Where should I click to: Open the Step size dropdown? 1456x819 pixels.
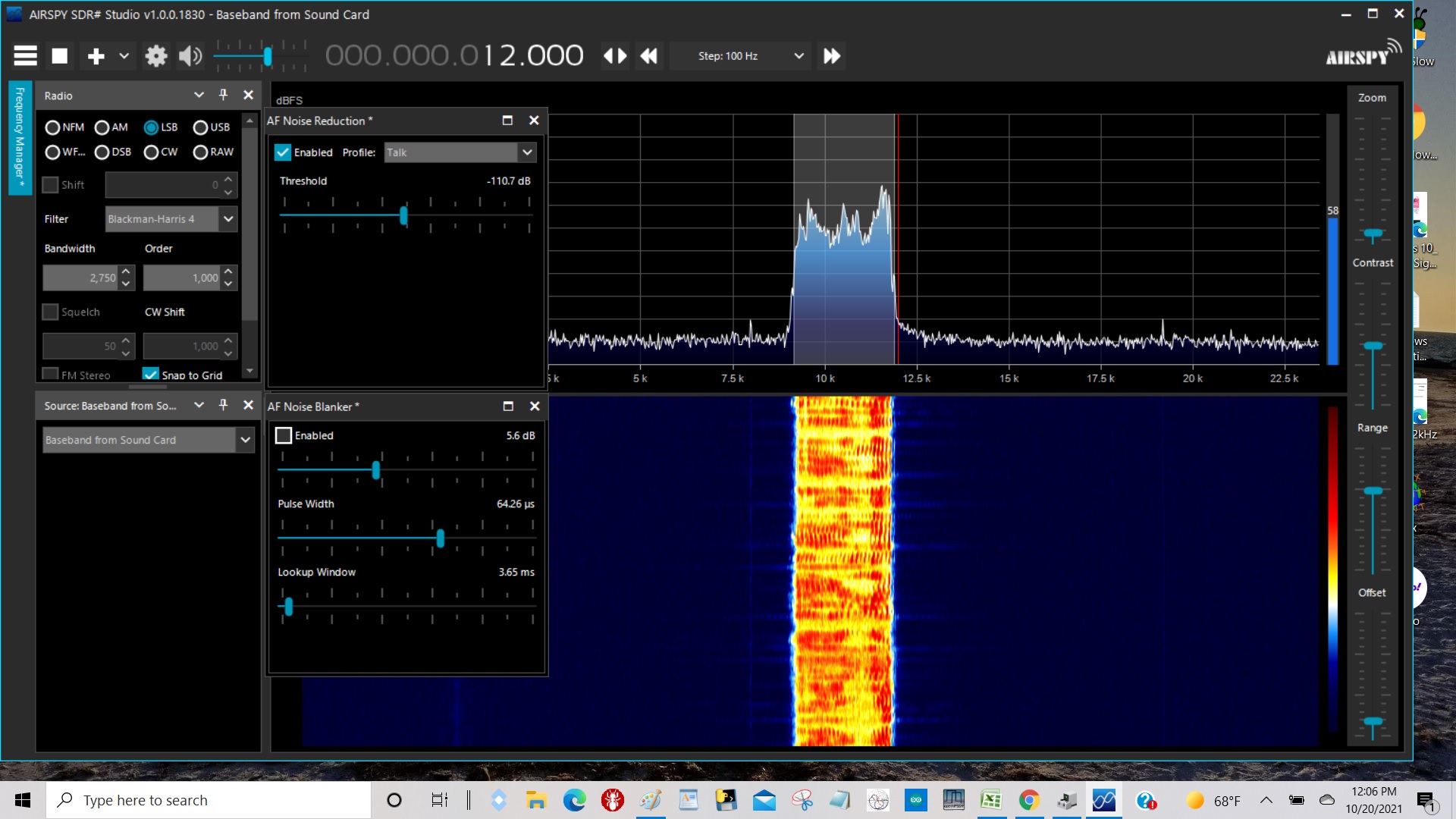(x=799, y=55)
